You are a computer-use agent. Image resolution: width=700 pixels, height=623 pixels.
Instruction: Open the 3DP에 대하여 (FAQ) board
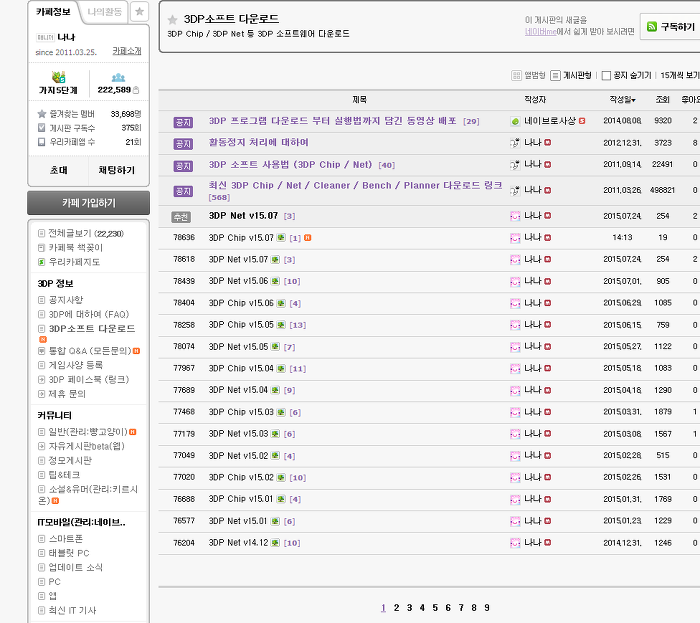pos(89,314)
